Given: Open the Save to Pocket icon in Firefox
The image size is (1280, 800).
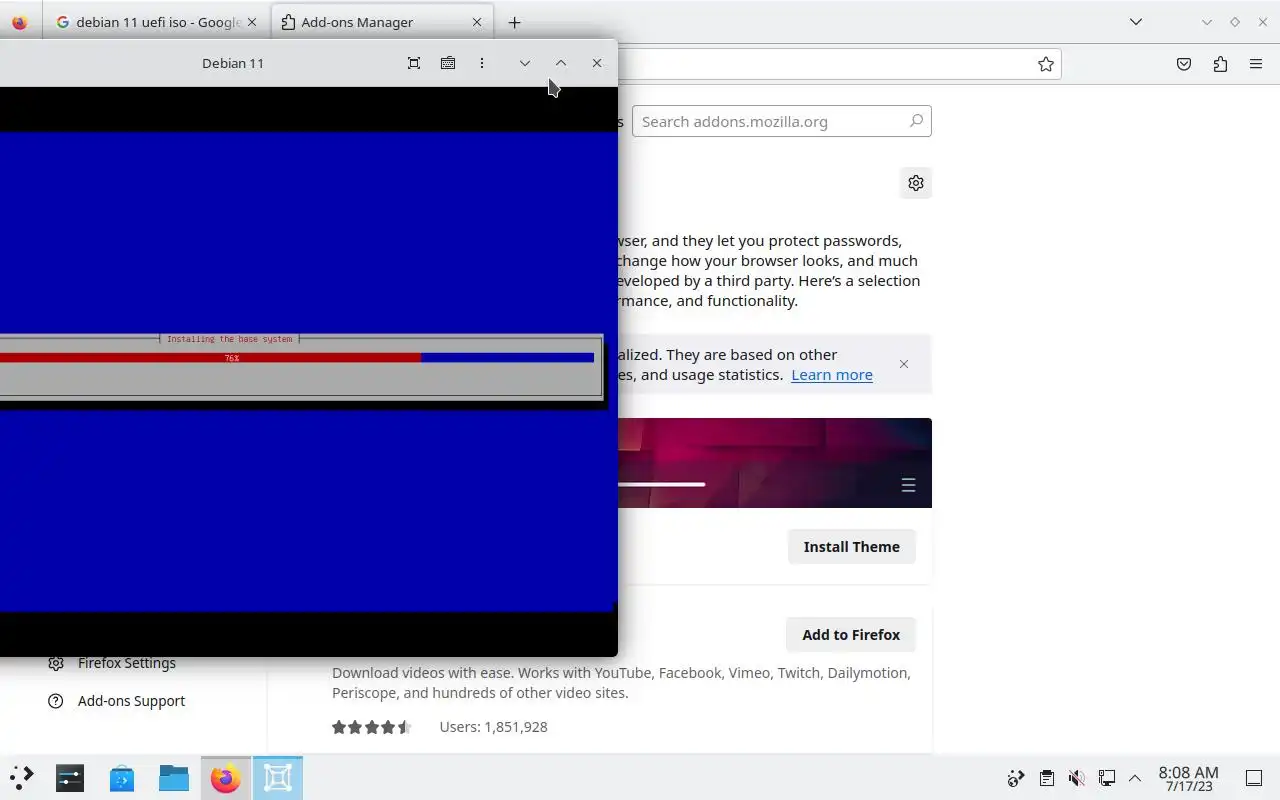Looking at the screenshot, I should click(x=1184, y=64).
